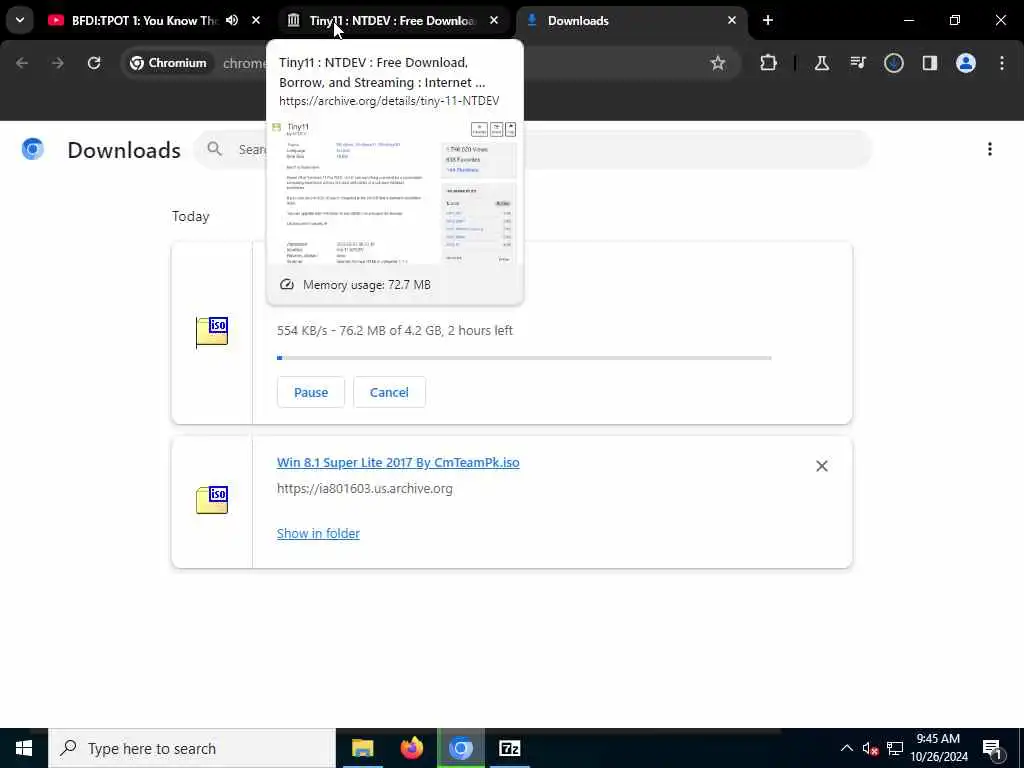Go back using the back arrow
The image size is (1024, 768).
pos(22,63)
